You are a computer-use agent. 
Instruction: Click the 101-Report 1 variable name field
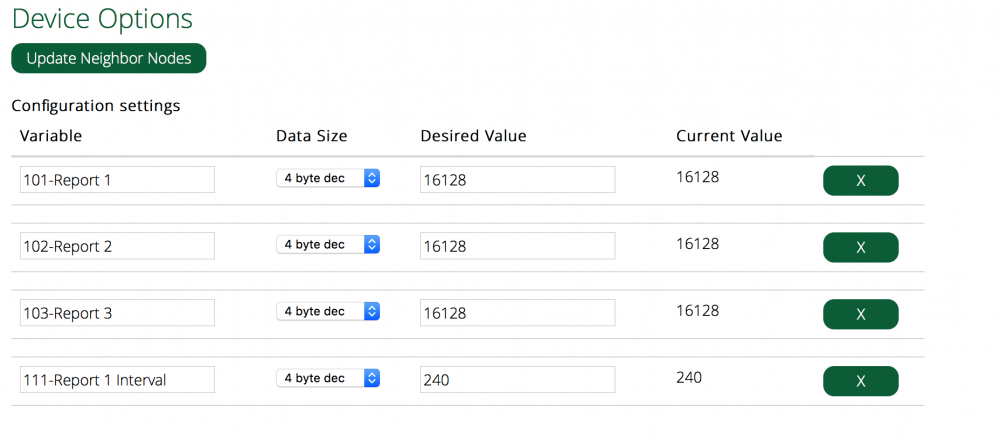tap(117, 180)
